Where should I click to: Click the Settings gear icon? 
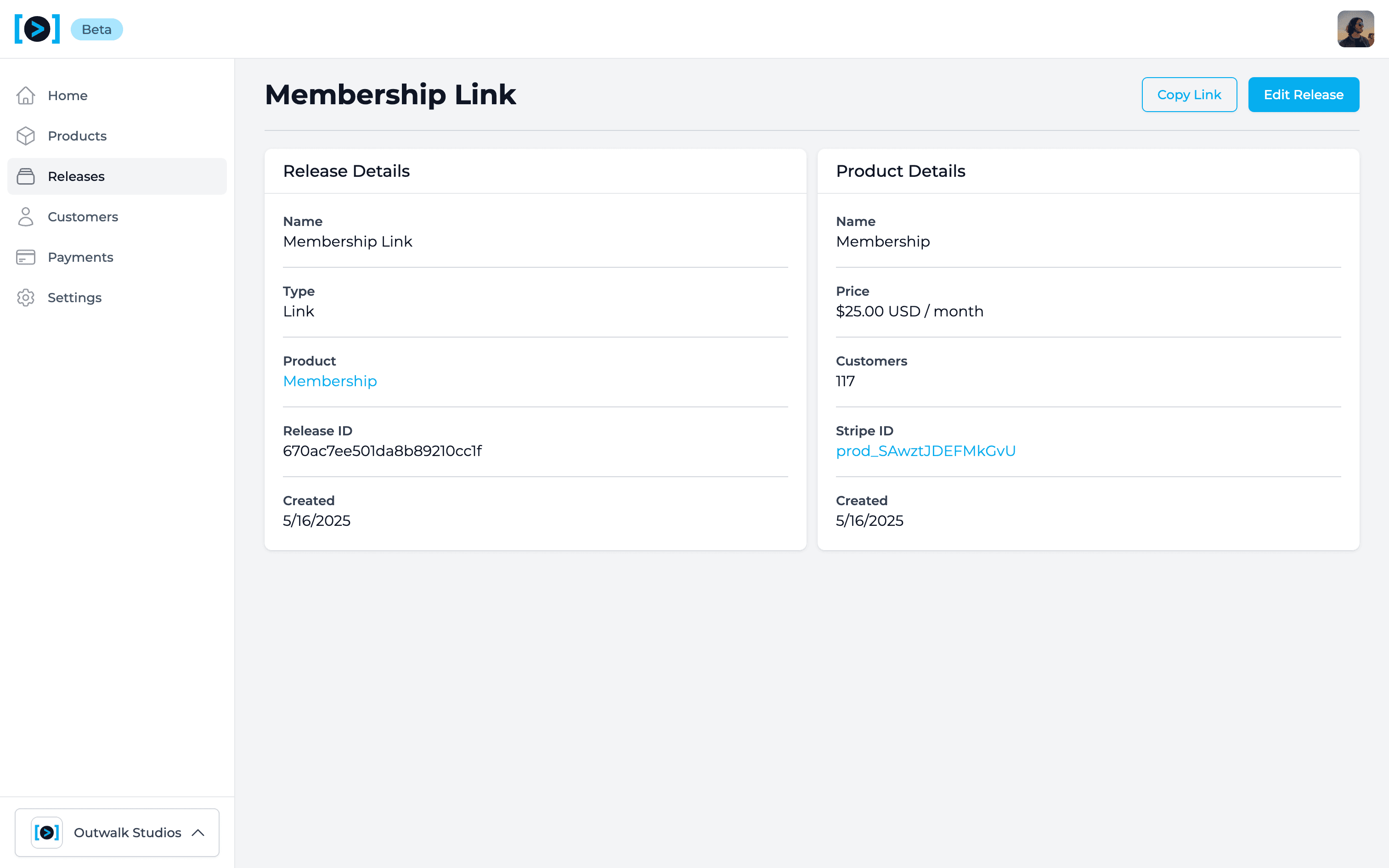pos(26,298)
